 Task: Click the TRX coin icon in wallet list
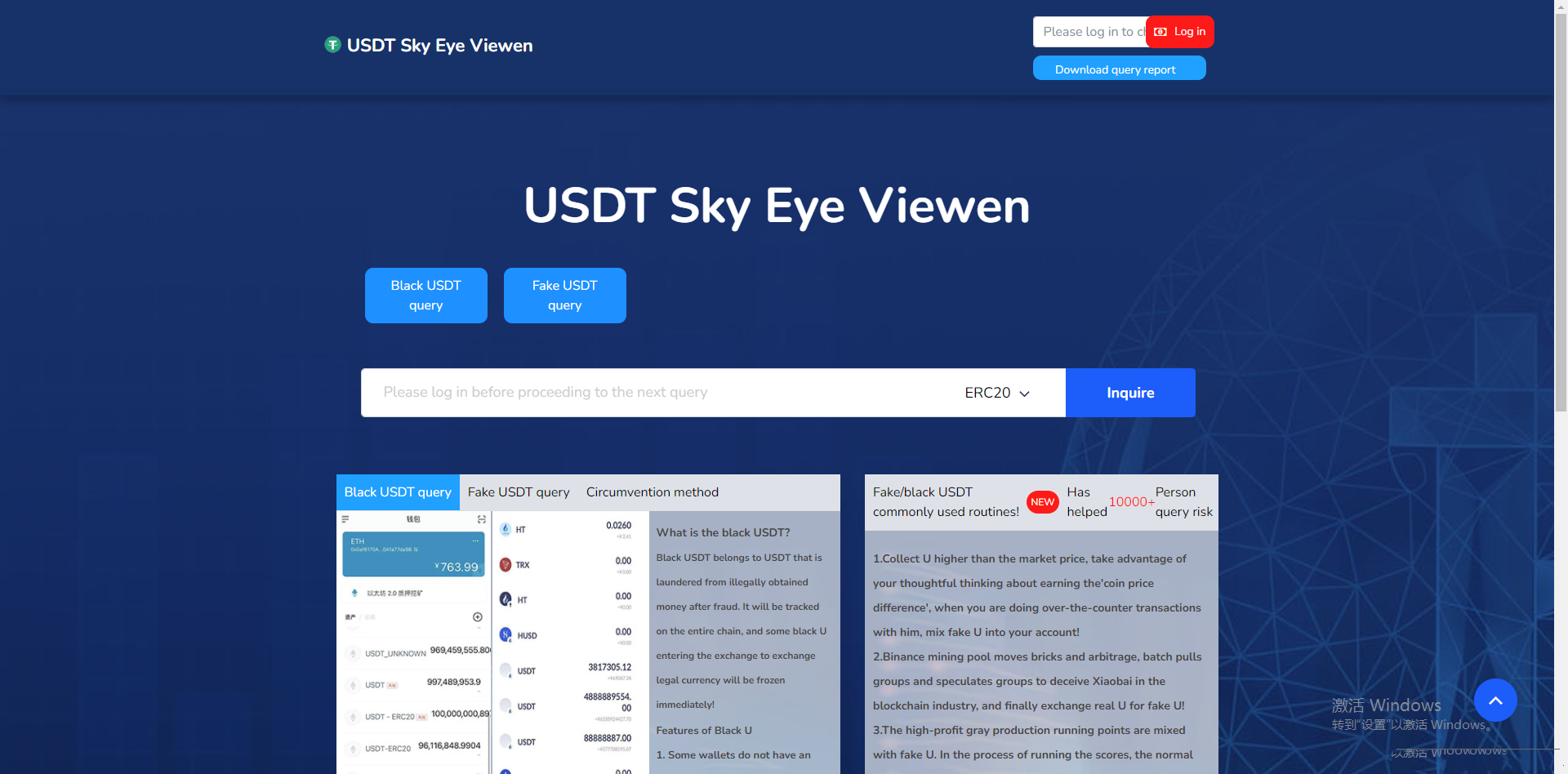pyautogui.click(x=506, y=565)
